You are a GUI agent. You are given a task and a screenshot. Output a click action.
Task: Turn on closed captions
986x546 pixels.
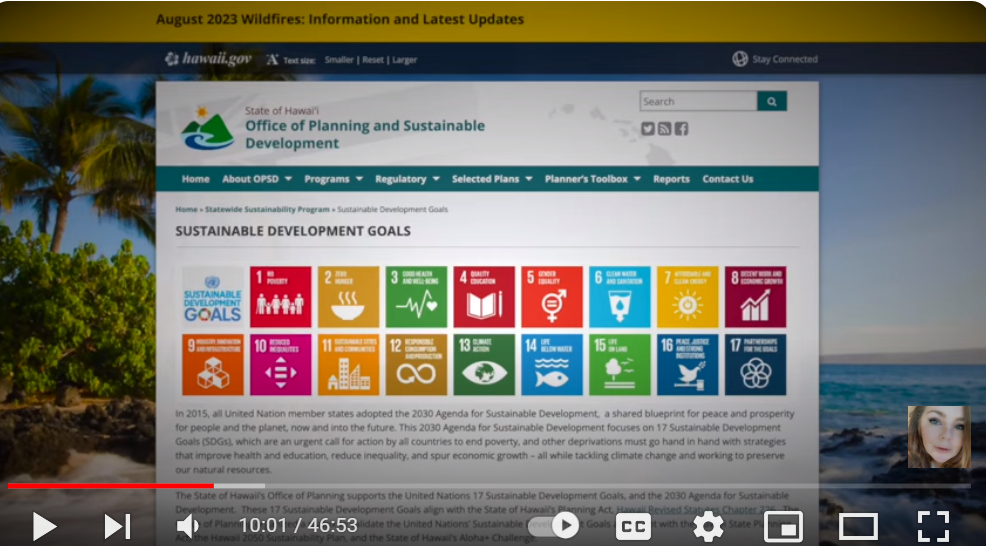(x=633, y=526)
